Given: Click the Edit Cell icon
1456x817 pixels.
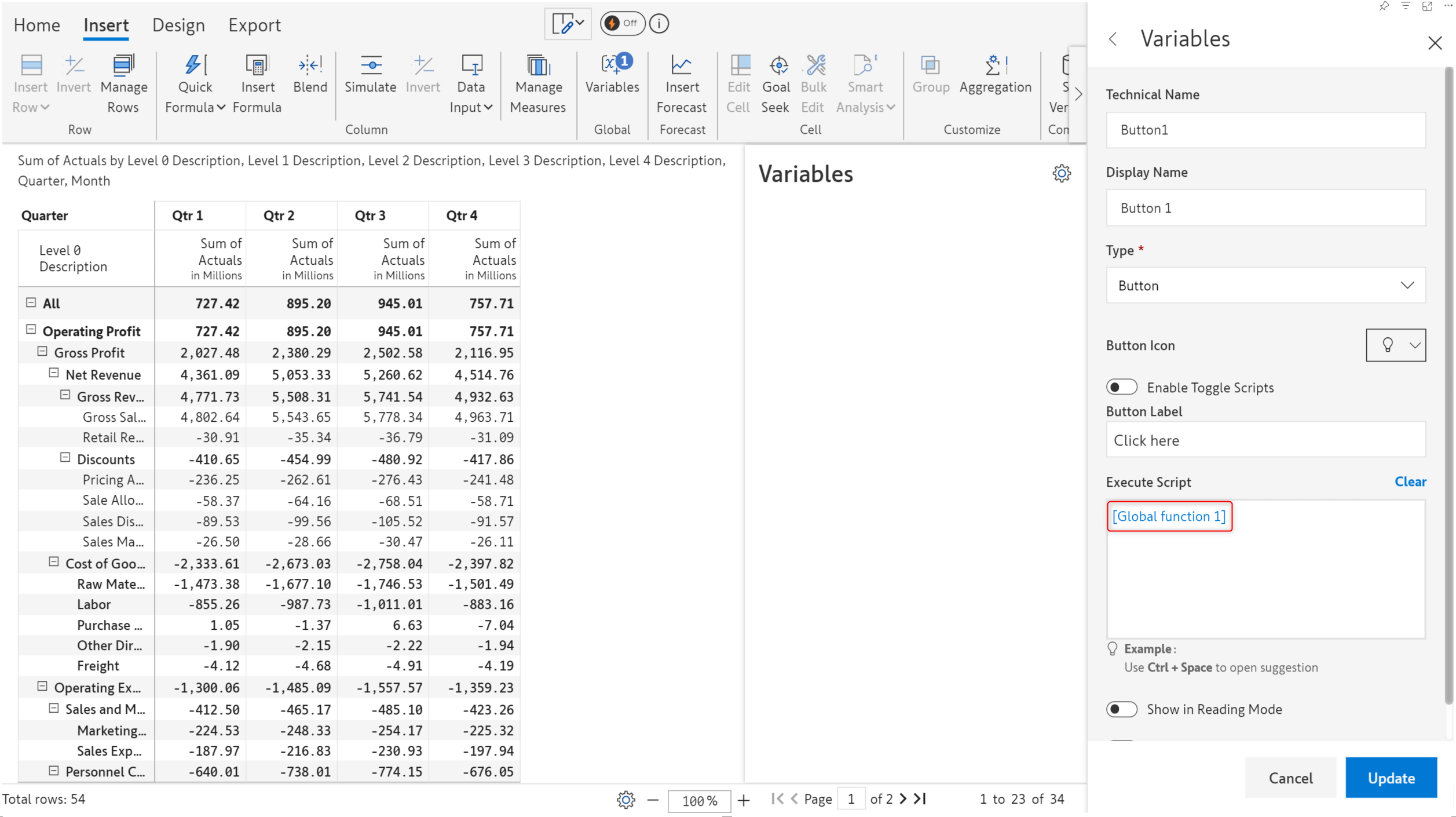Looking at the screenshot, I should [x=740, y=65].
